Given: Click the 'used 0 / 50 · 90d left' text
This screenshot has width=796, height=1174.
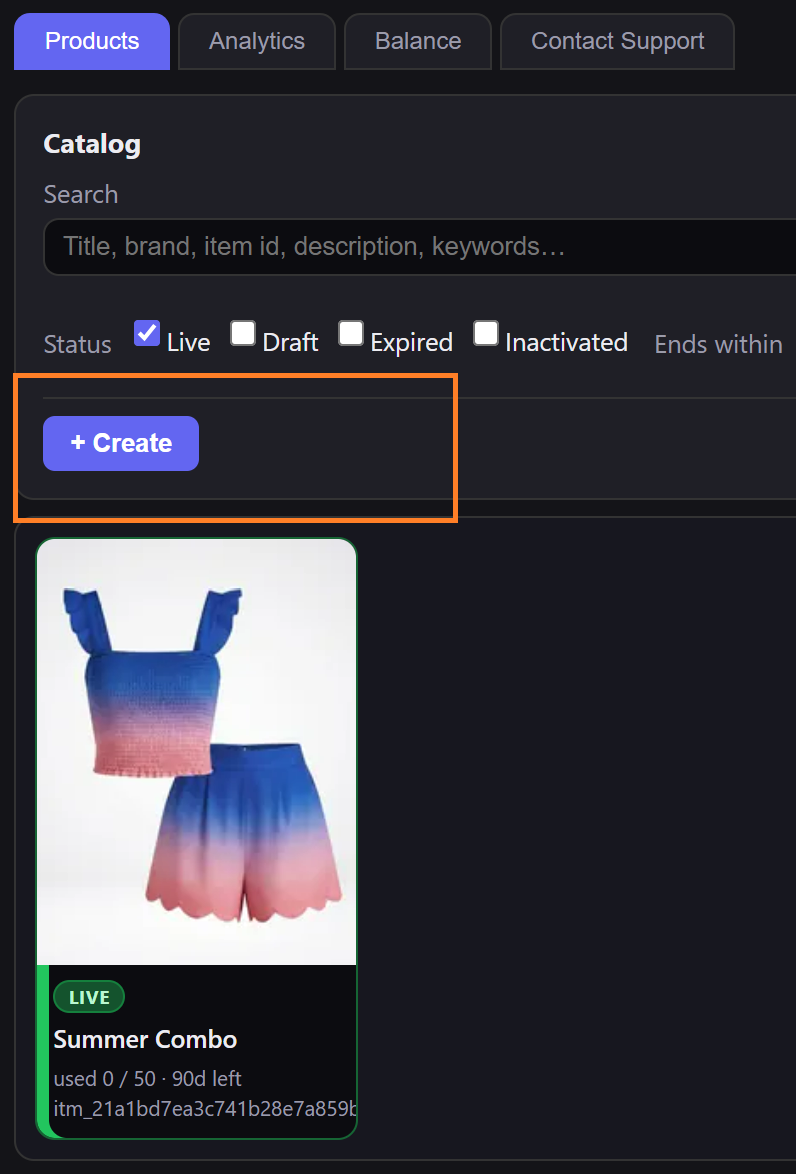Looking at the screenshot, I should [x=148, y=1079].
